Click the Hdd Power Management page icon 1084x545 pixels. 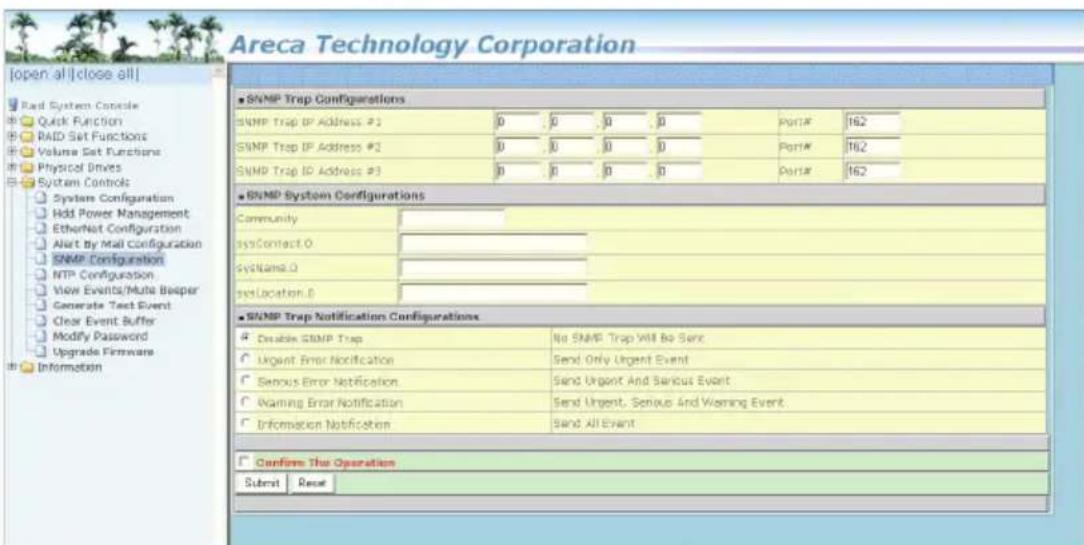pyautogui.click(x=43, y=214)
